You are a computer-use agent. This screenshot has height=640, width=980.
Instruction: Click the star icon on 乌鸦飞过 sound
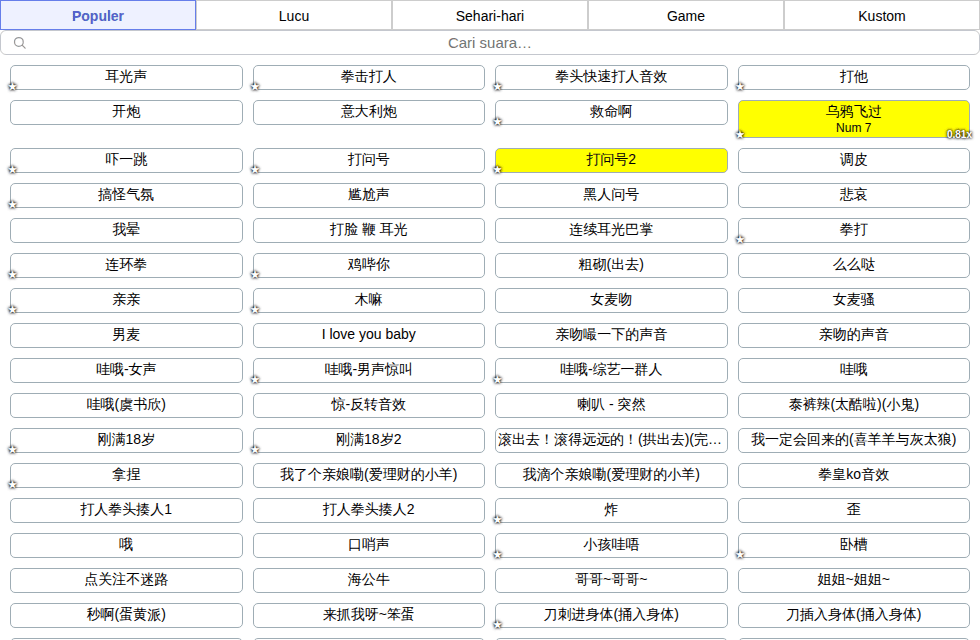point(740,134)
